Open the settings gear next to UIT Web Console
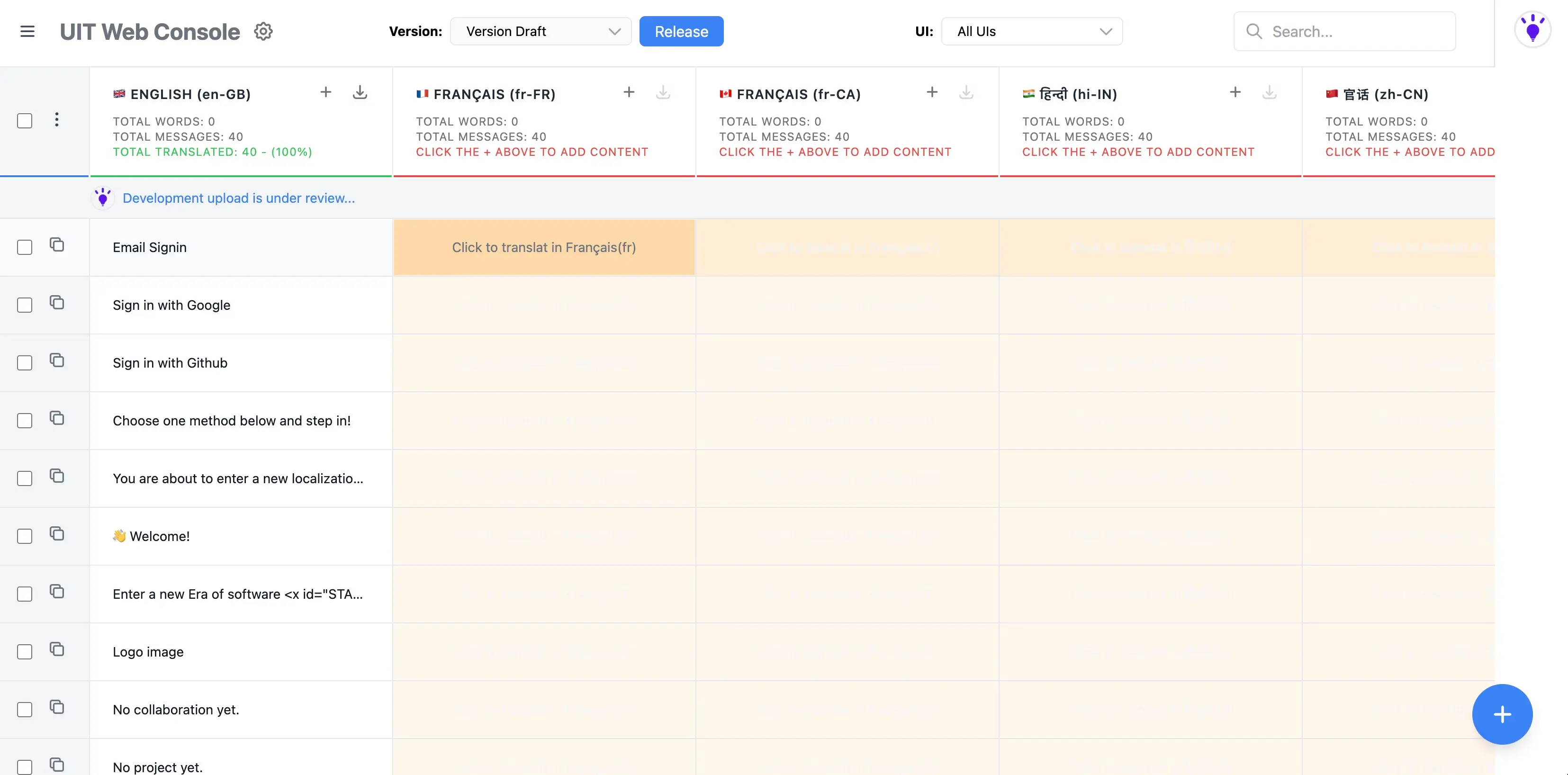 coord(263,31)
